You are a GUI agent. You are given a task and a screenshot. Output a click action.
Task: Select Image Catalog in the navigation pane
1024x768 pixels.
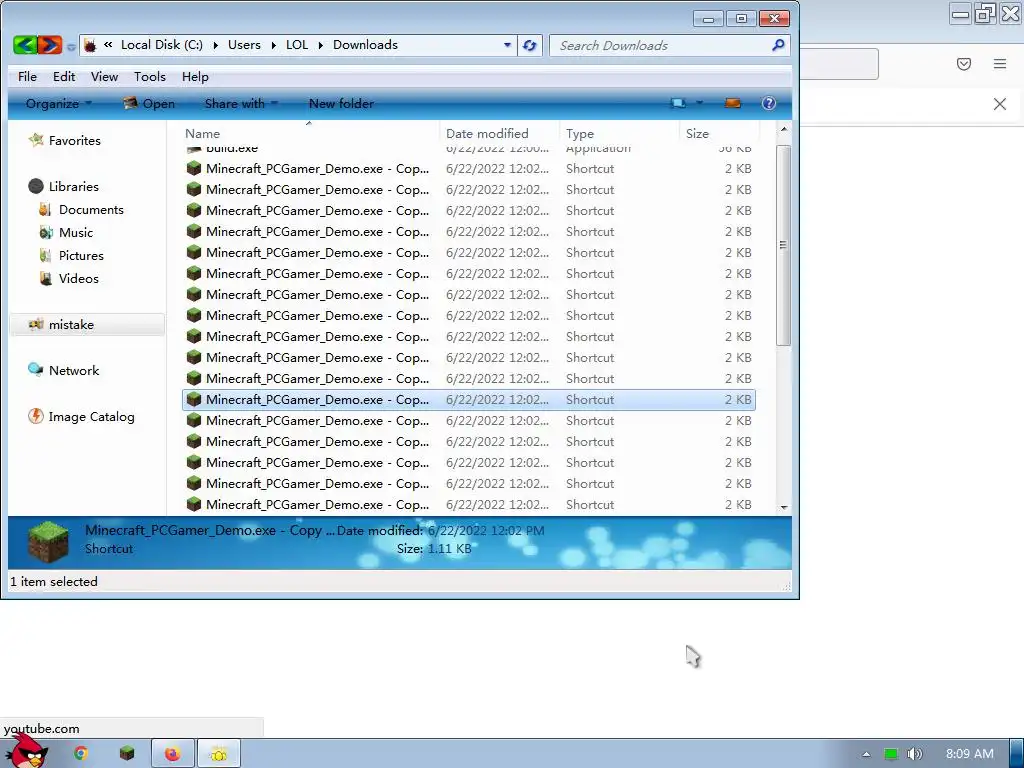[91, 417]
